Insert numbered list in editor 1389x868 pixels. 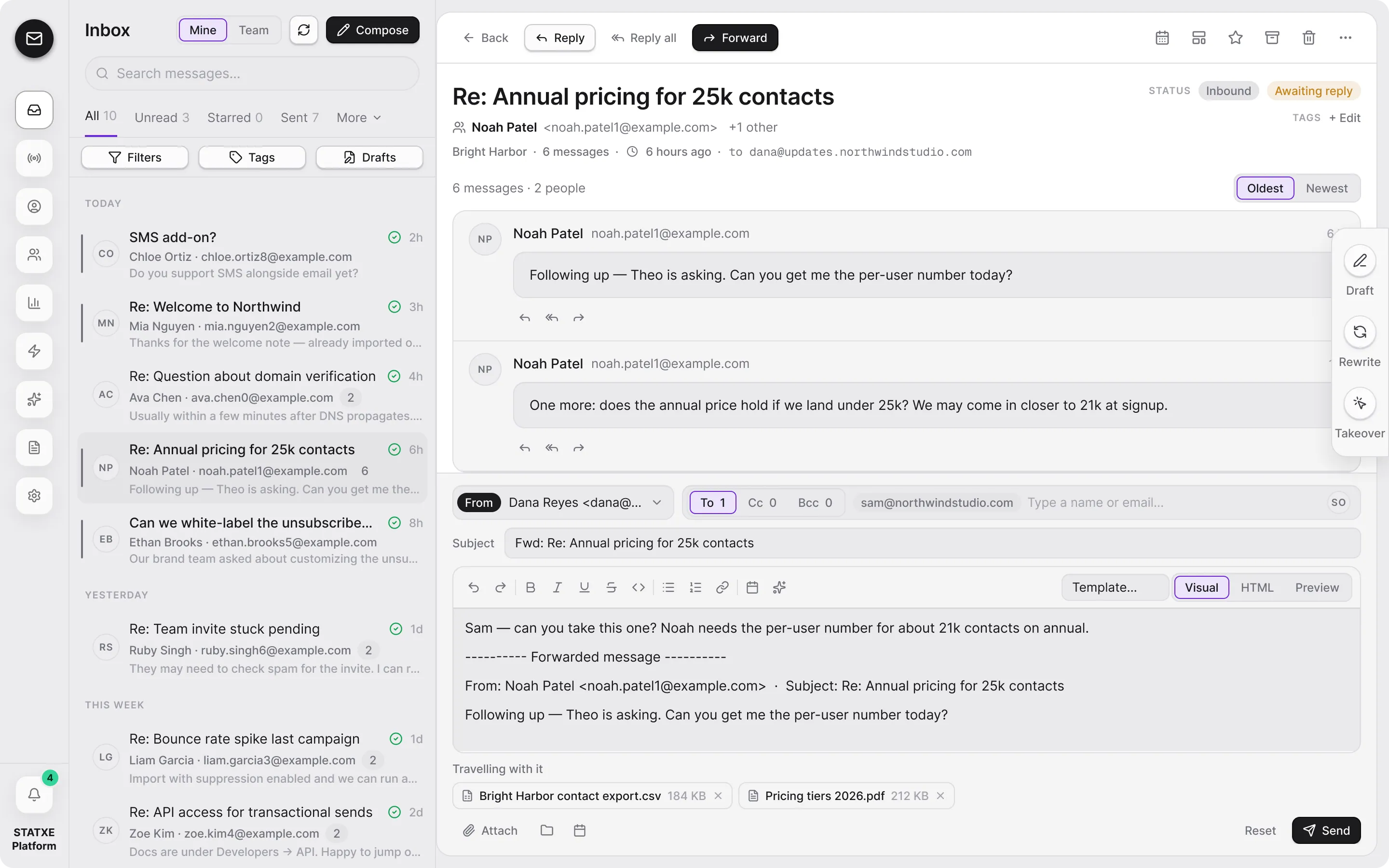point(695,587)
